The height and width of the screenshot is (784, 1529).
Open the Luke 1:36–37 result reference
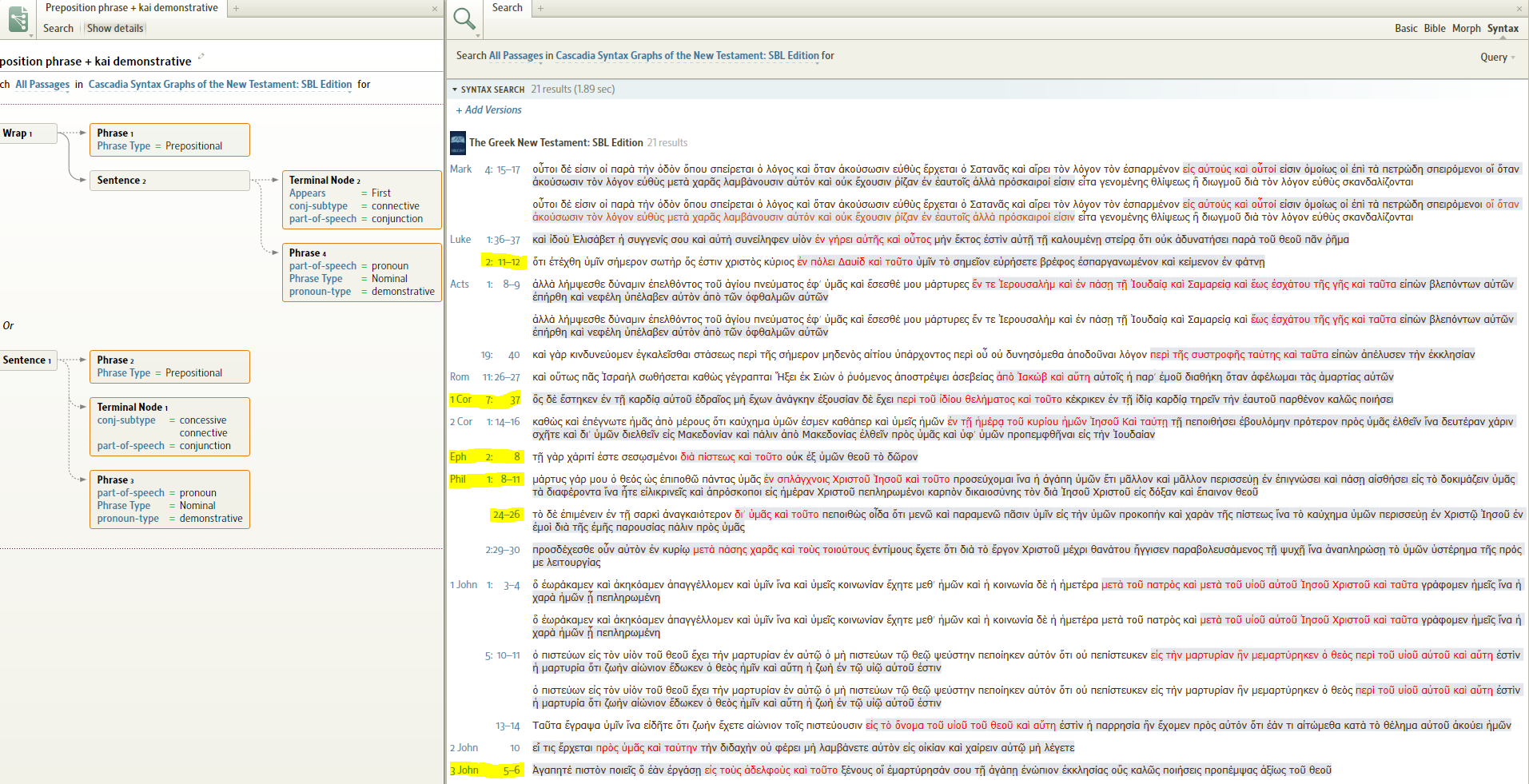click(x=485, y=240)
